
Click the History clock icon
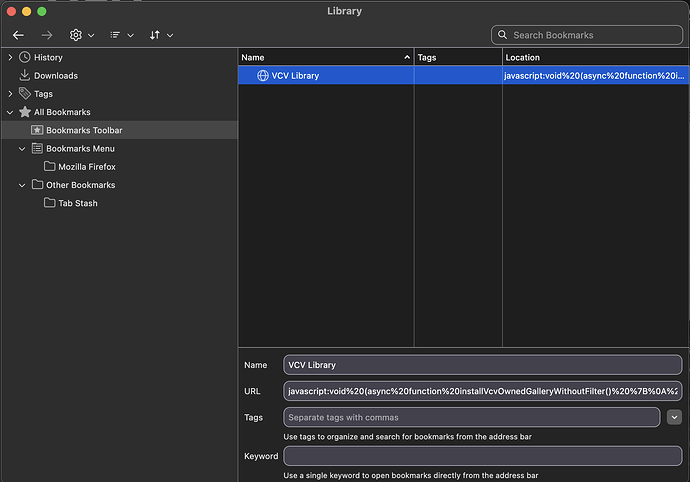click(25, 57)
